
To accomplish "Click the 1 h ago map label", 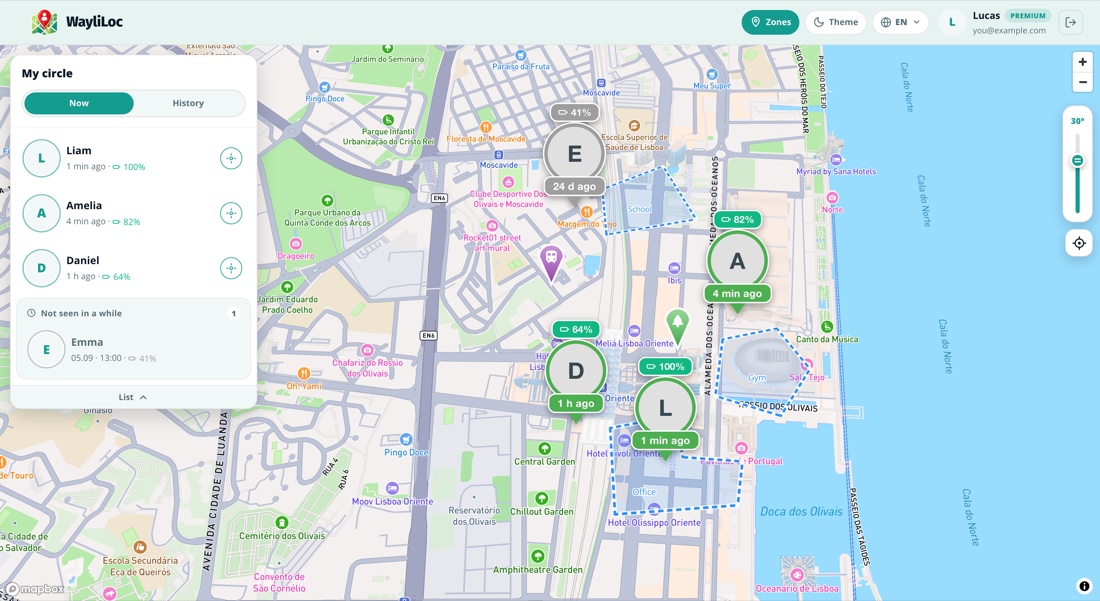I will click(x=576, y=403).
